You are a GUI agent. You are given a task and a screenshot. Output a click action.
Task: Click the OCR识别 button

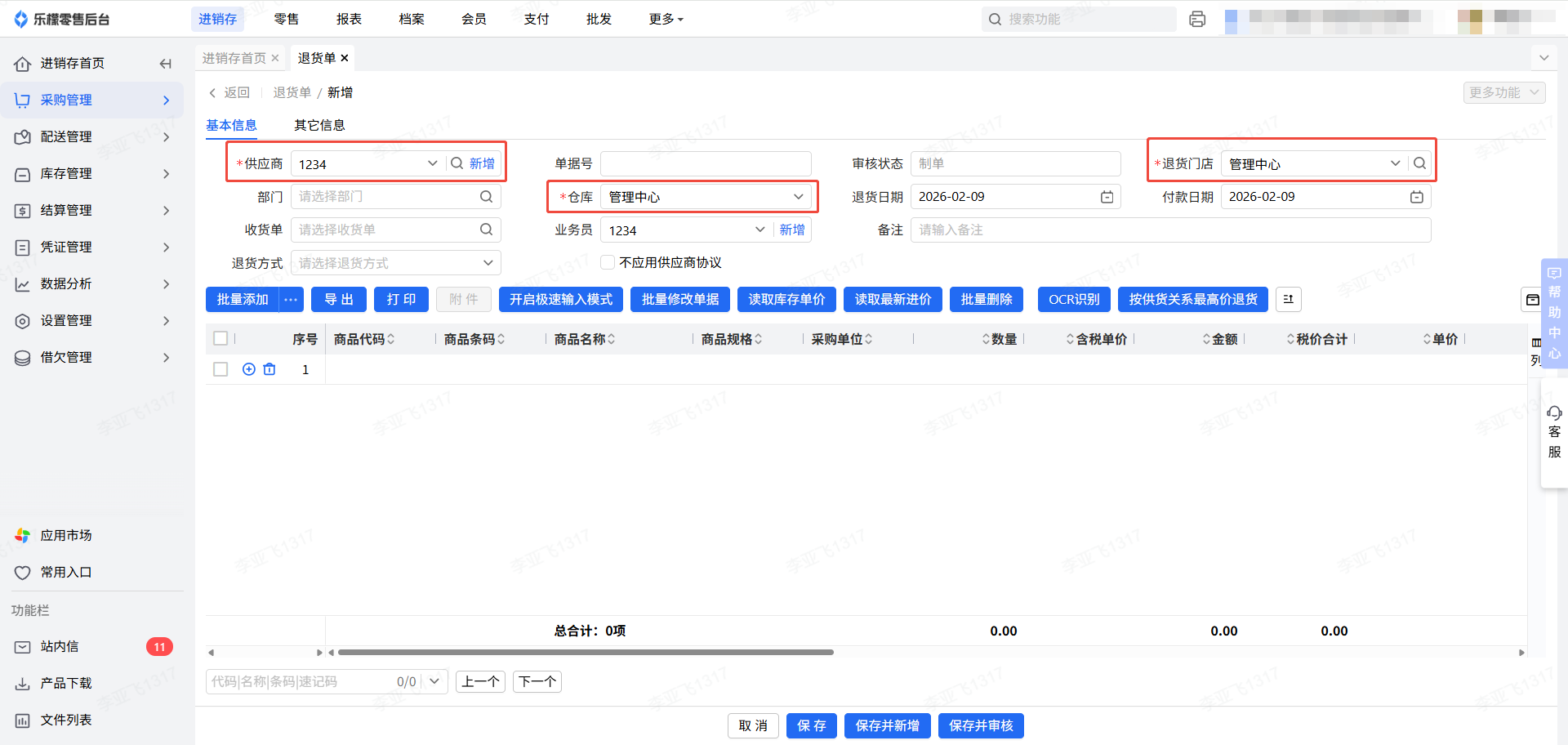point(1073,300)
